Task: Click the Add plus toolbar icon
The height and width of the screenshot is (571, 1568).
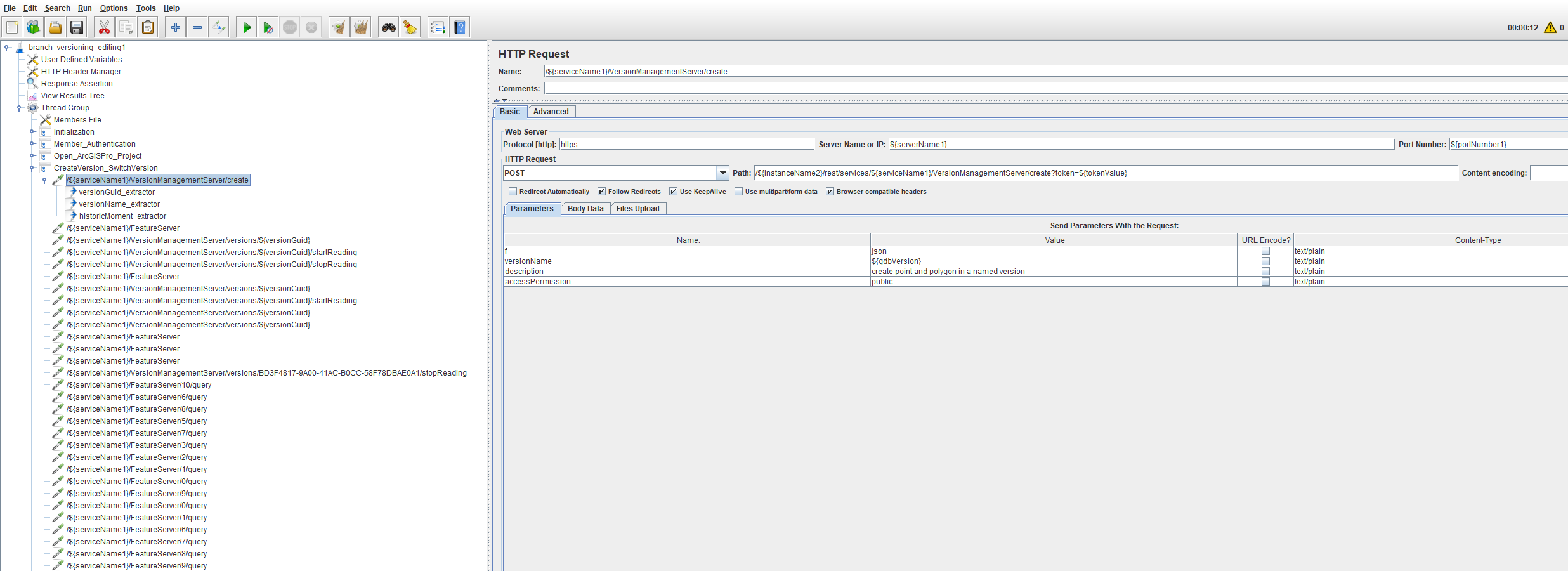Action: (x=176, y=27)
